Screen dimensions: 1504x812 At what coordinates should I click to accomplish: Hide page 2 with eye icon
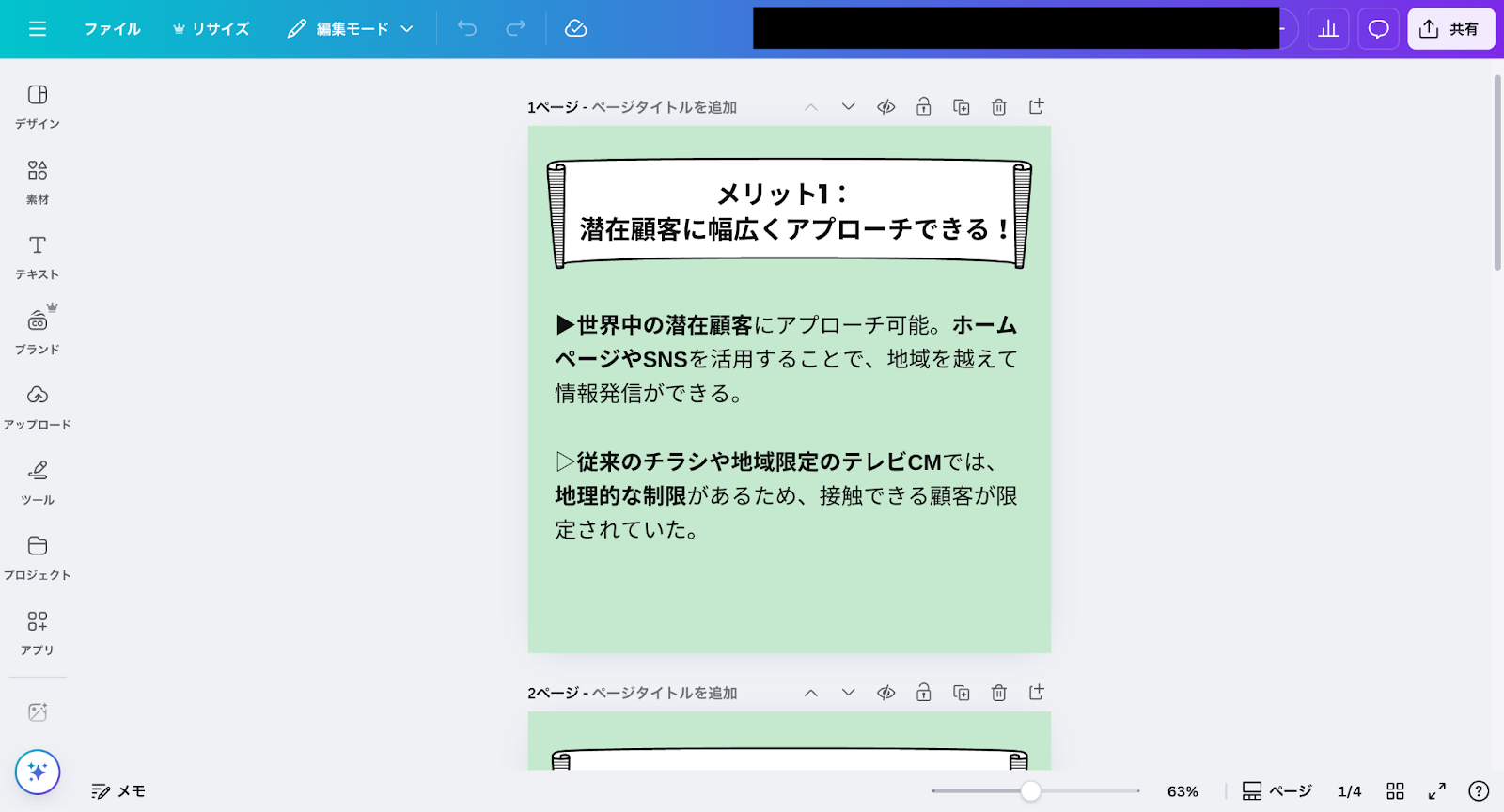tap(886, 693)
